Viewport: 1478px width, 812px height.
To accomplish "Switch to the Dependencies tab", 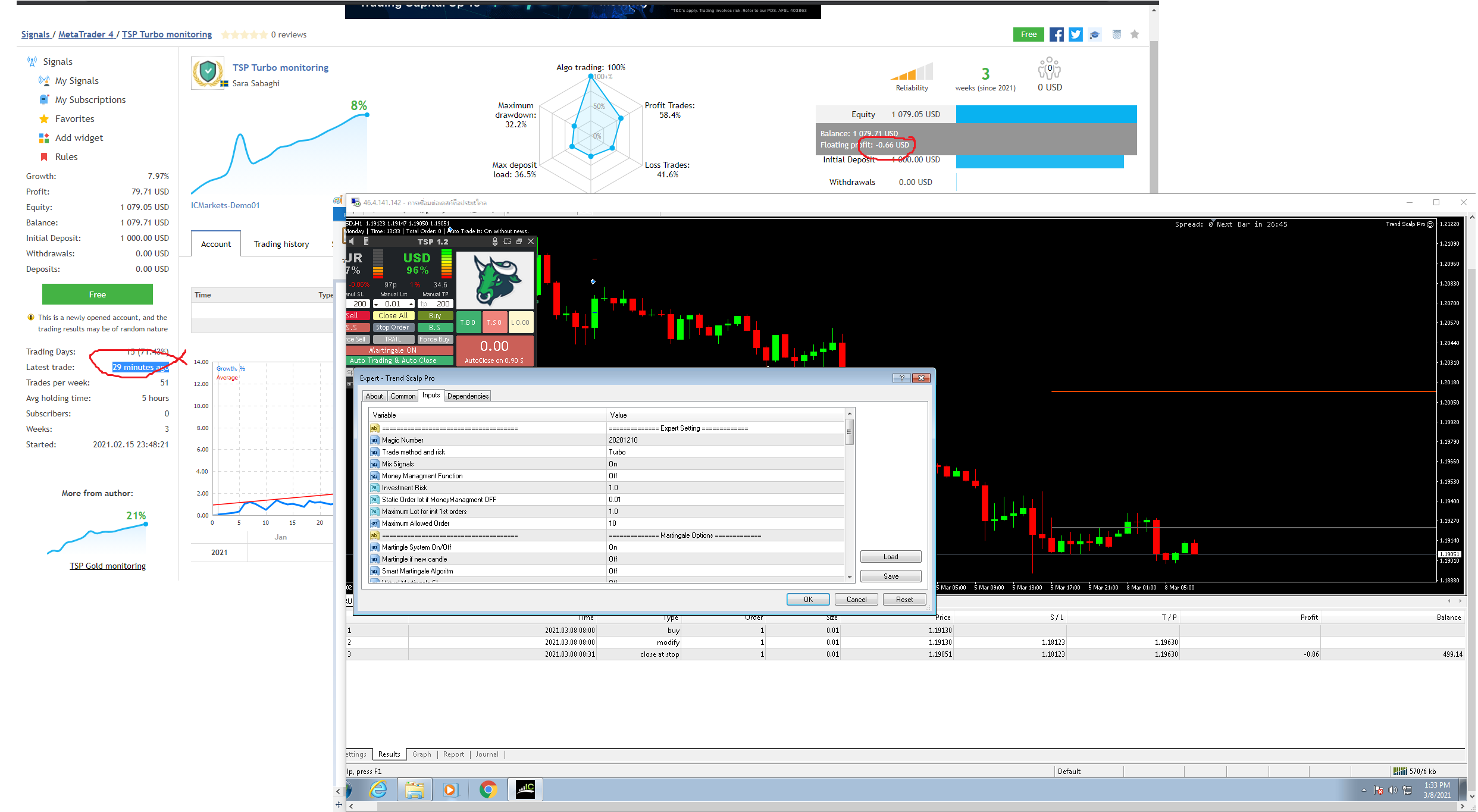I will pos(468,396).
